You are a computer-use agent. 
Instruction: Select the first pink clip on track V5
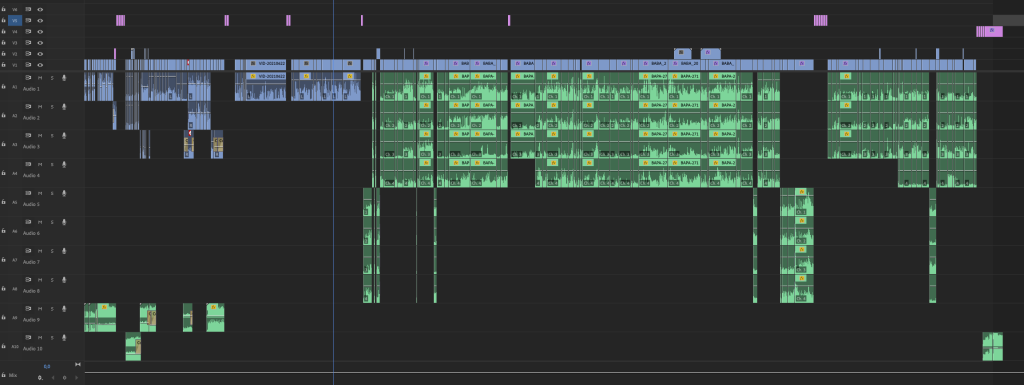(x=120, y=20)
